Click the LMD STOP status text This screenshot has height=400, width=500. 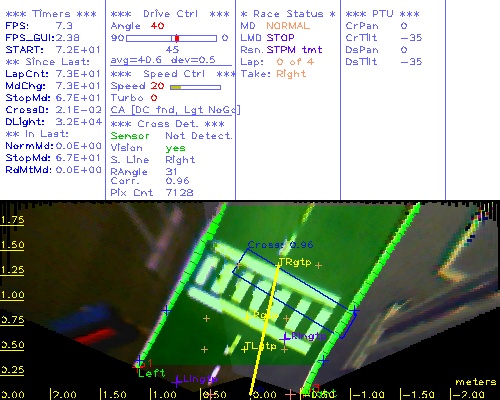coord(267,38)
